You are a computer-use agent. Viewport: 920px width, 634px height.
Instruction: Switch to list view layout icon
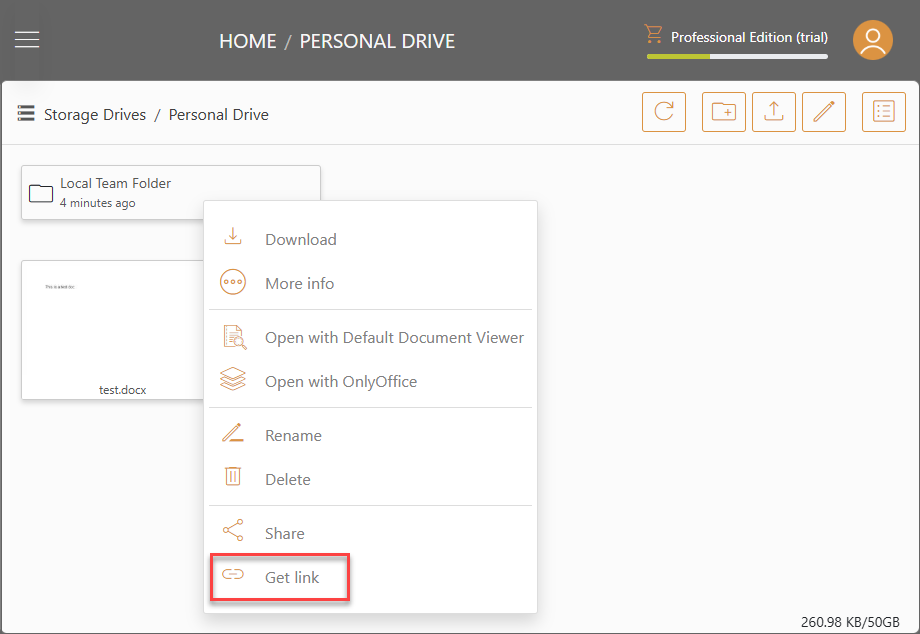884,111
